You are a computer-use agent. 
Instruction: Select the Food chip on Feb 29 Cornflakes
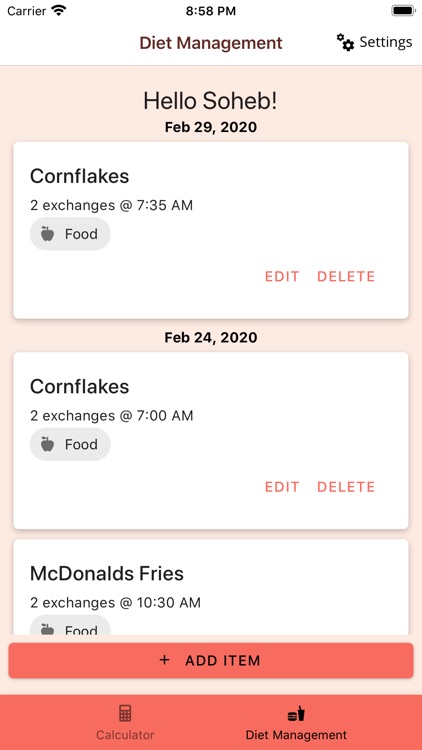[70, 233]
